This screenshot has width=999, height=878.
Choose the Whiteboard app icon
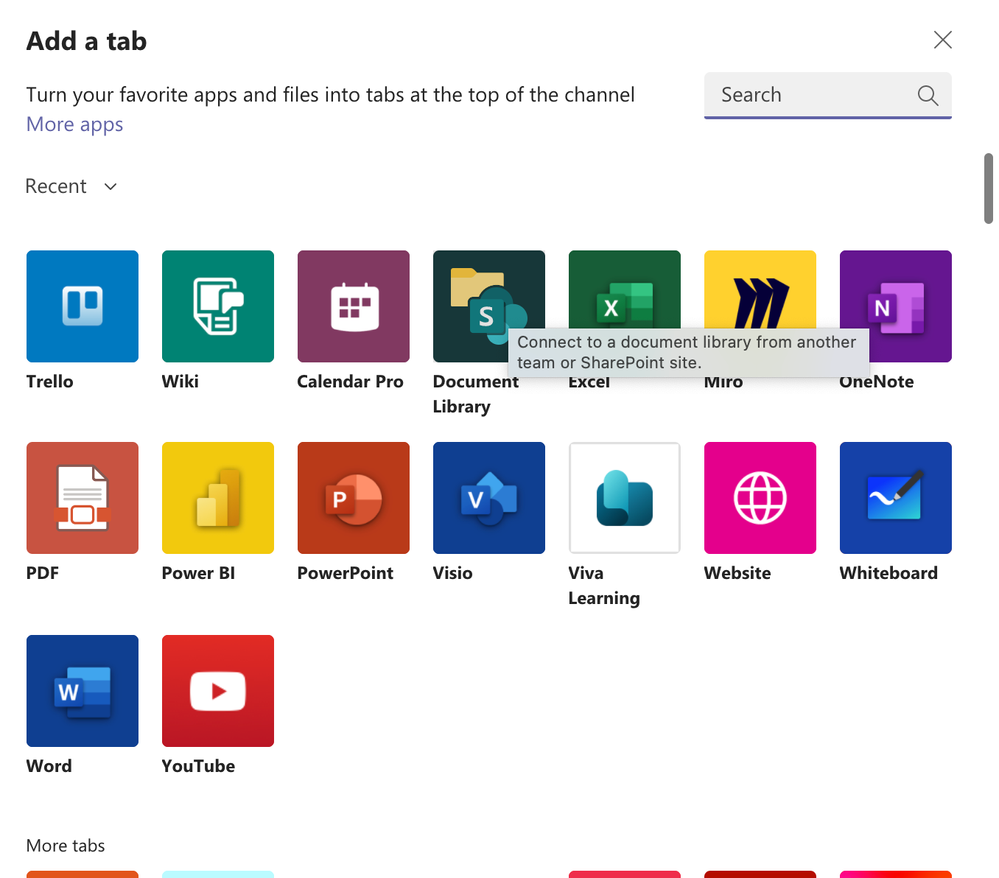tap(895, 498)
